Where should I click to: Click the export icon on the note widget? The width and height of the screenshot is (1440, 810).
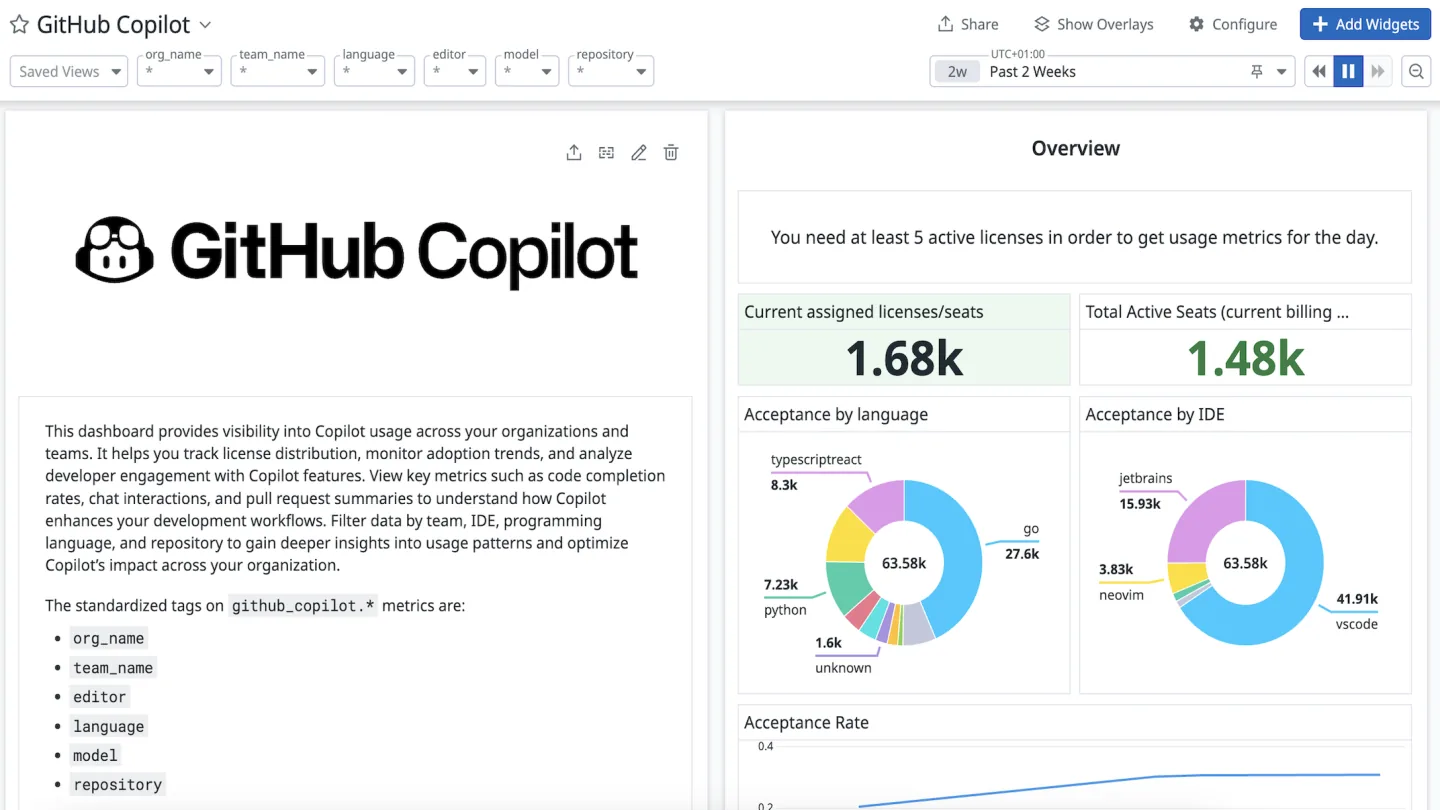point(574,152)
